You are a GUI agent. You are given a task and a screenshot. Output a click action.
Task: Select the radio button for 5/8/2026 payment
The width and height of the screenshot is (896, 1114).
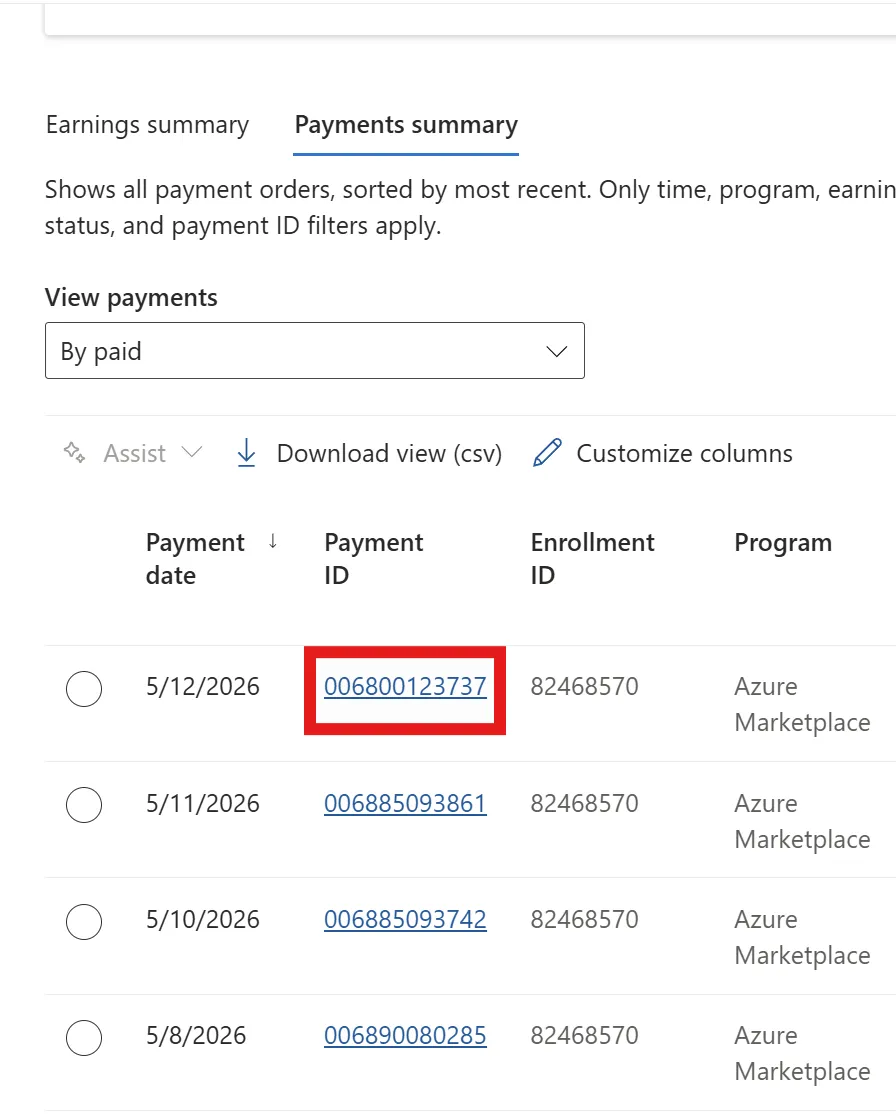click(x=84, y=1038)
